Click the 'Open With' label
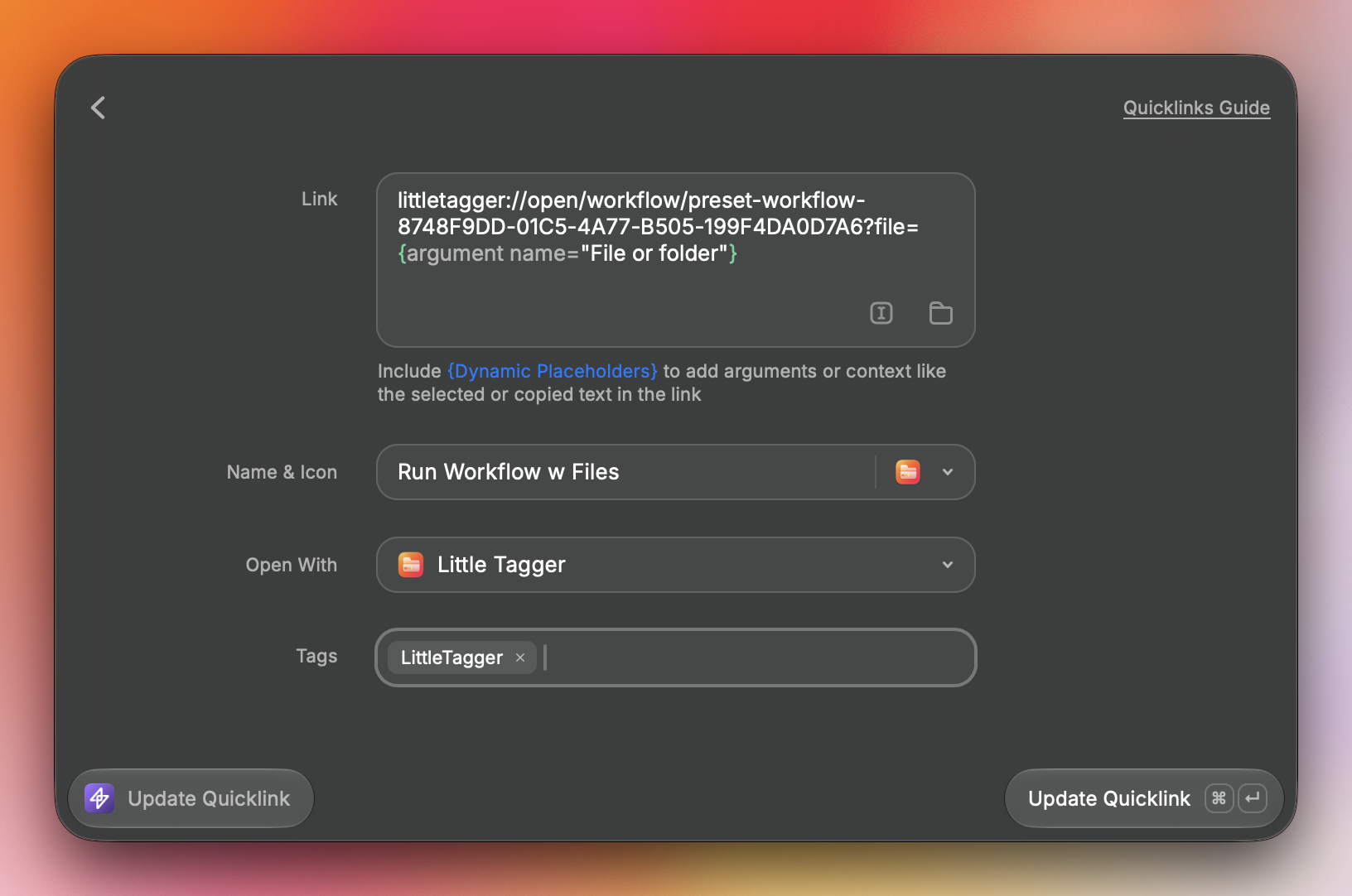The width and height of the screenshot is (1352, 896). click(x=292, y=565)
